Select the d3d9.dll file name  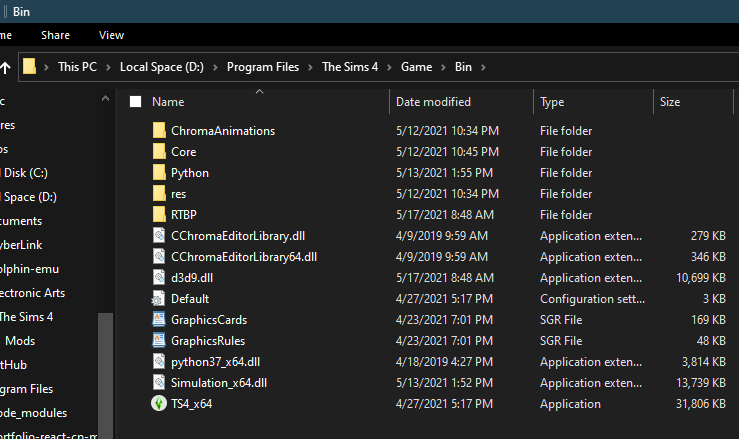coord(192,278)
